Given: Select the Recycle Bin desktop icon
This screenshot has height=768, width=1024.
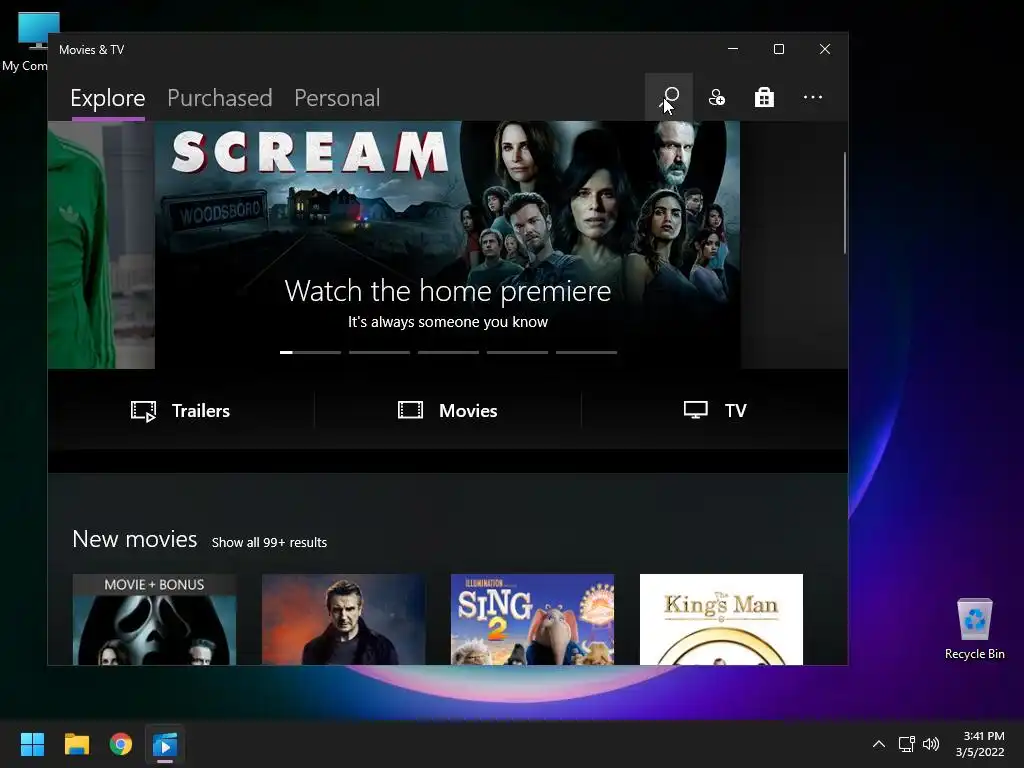Looking at the screenshot, I should click(x=974, y=629).
